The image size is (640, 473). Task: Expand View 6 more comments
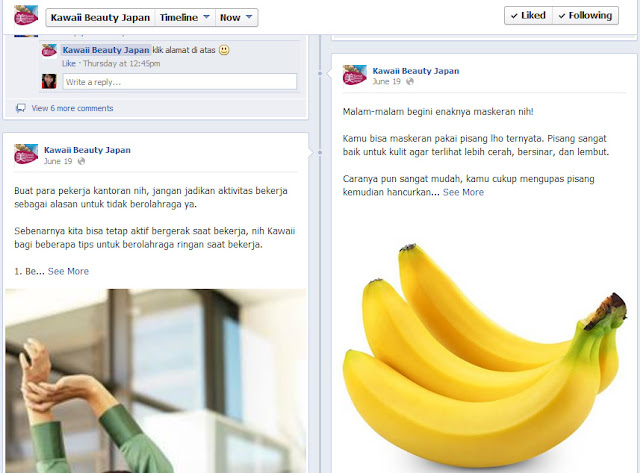(72, 108)
